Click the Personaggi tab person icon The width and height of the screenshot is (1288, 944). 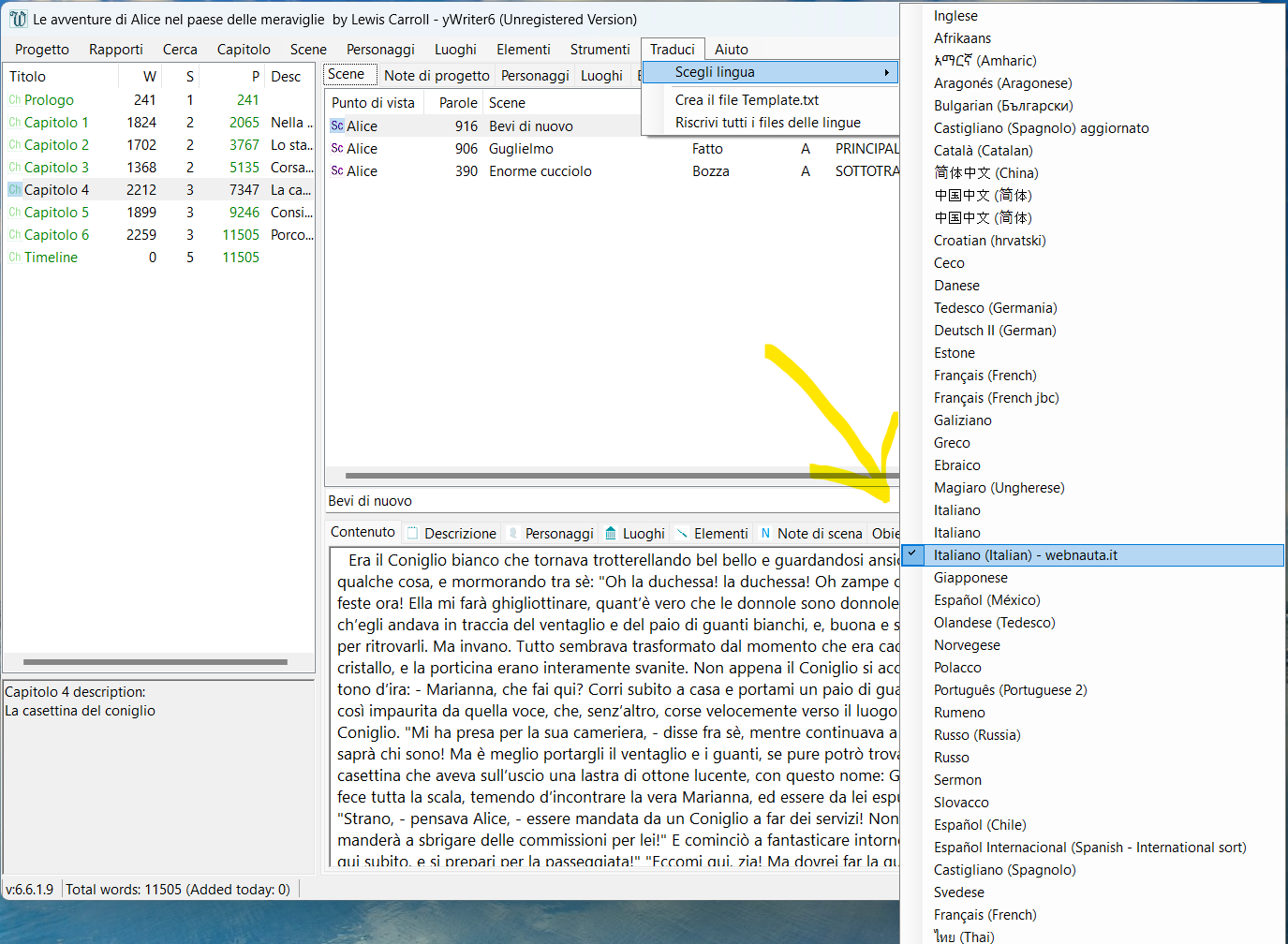512,533
